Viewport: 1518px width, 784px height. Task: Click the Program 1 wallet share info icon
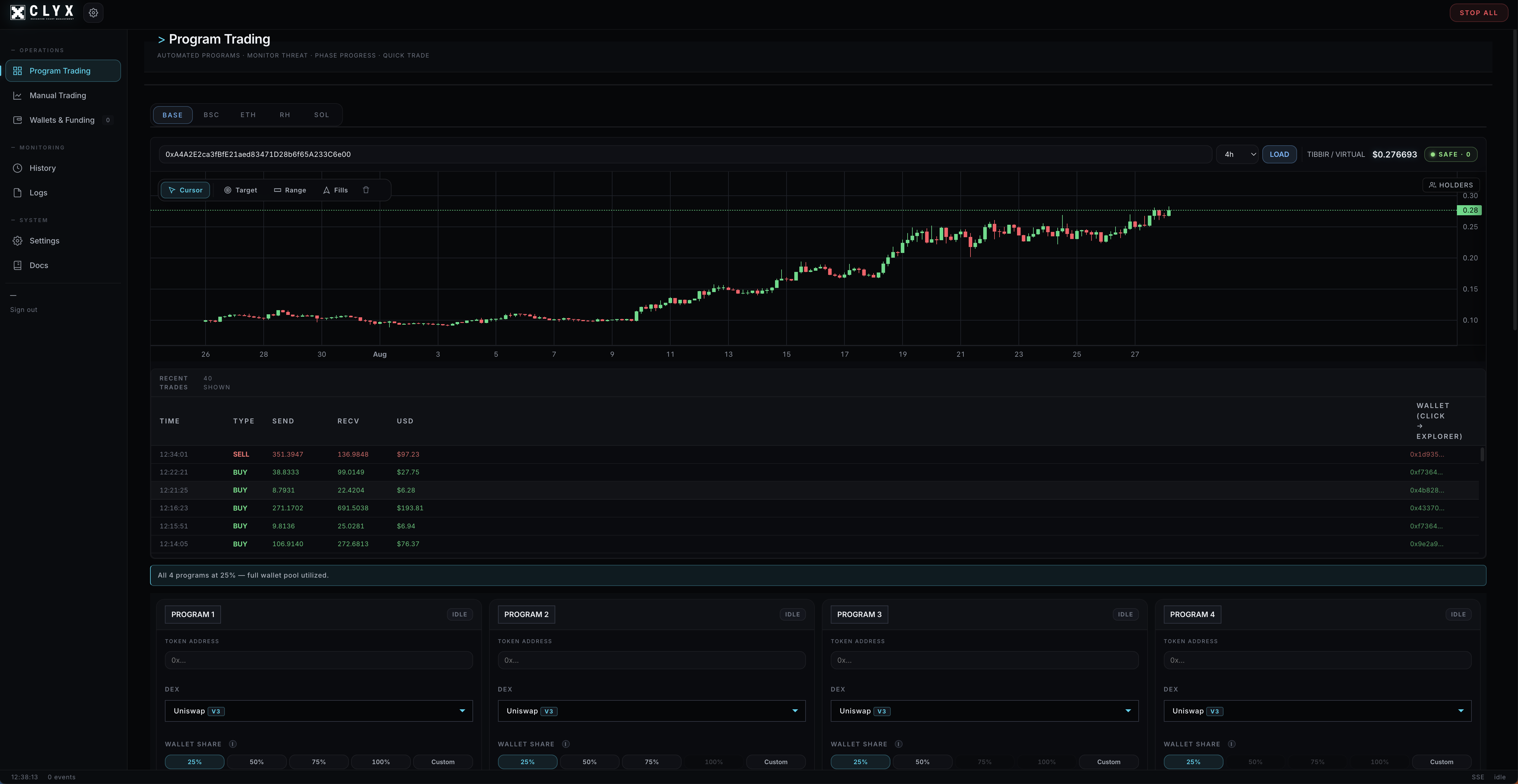[x=233, y=744]
